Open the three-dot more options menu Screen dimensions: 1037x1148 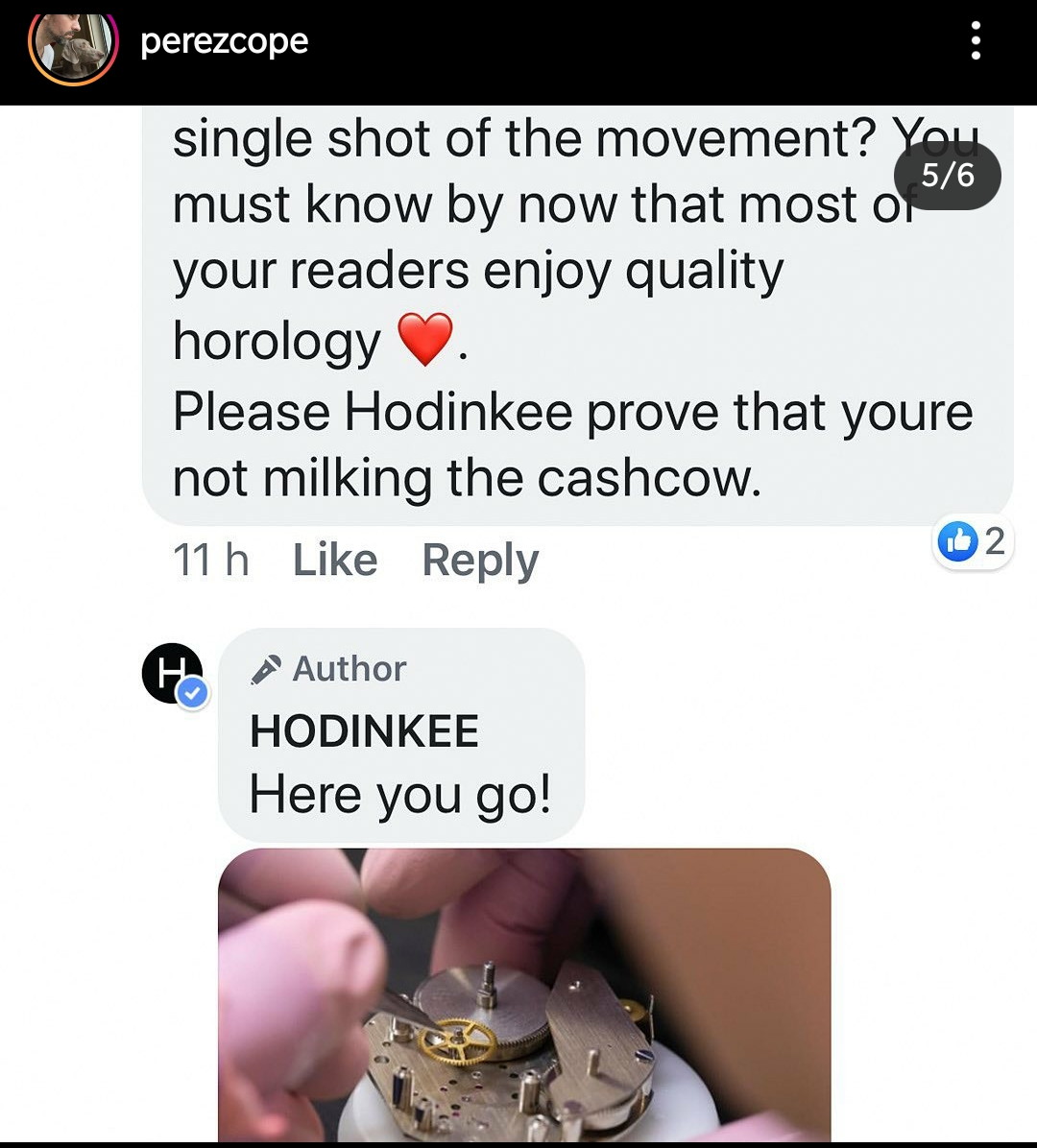click(x=976, y=40)
